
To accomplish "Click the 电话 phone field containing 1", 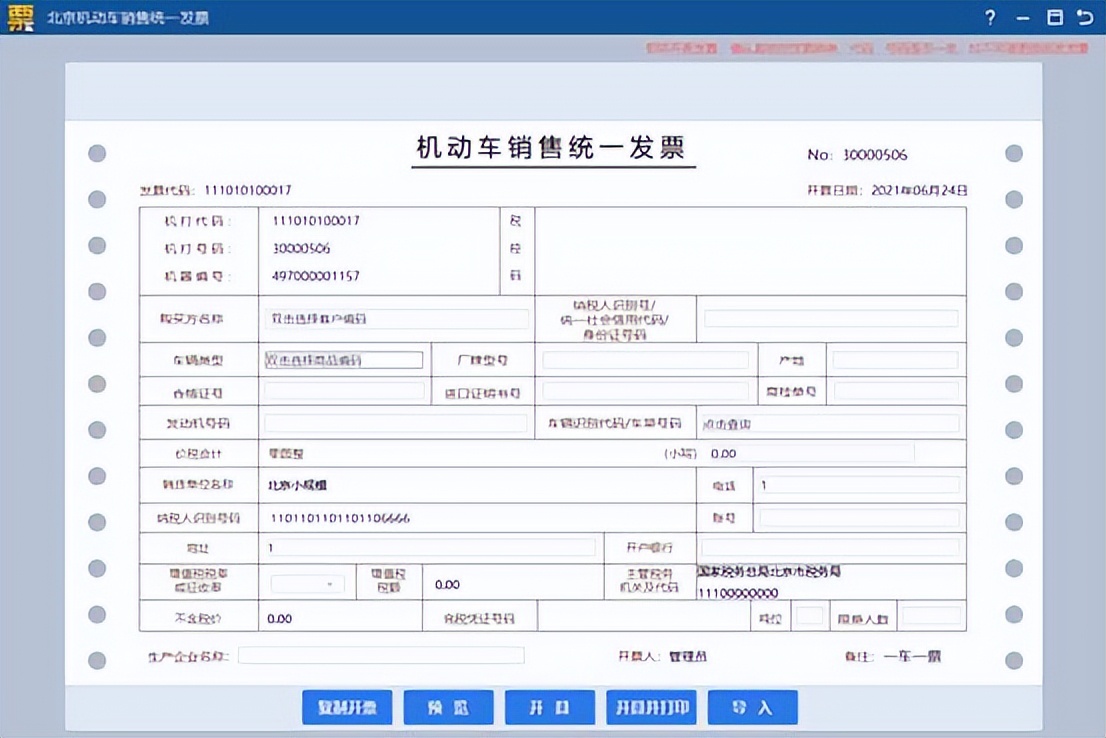I will click(861, 485).
